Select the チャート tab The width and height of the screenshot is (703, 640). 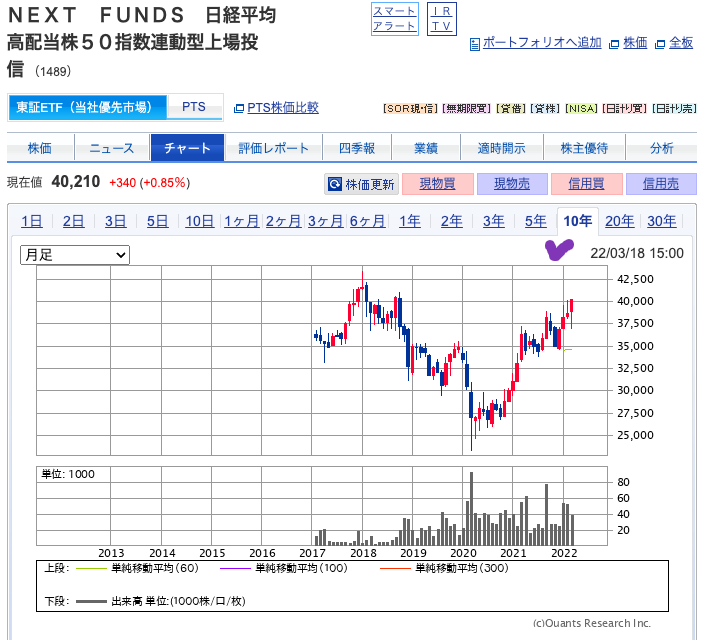187,148
